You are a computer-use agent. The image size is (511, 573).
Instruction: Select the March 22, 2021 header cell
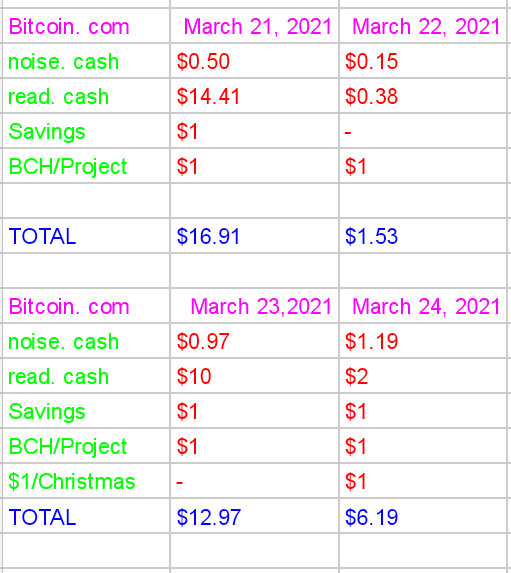click(x=423, y=26)
